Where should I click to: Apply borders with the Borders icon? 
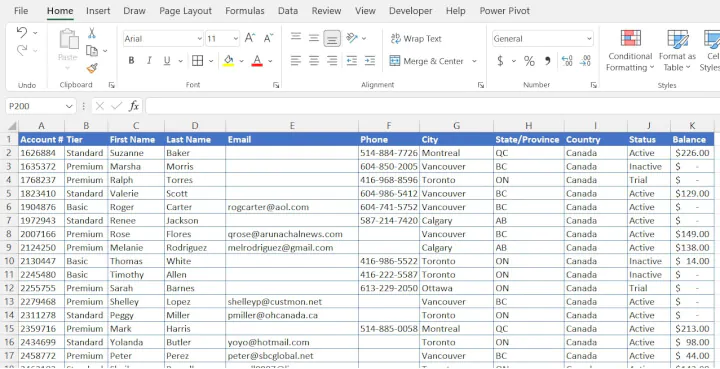(197, 61)
